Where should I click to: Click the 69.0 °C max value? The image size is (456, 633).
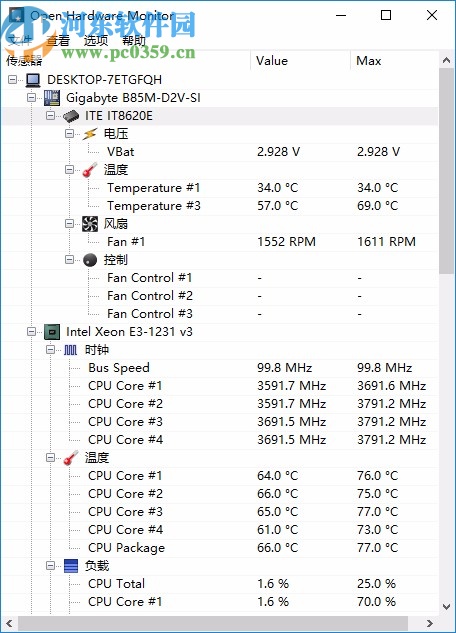coord(377,206)
